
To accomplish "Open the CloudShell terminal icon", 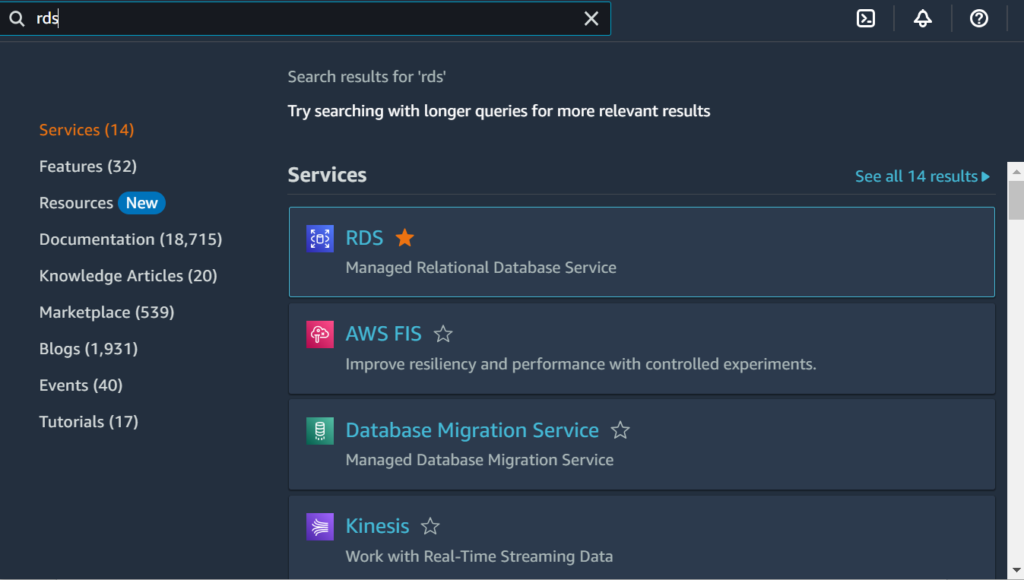I will 866,18.
